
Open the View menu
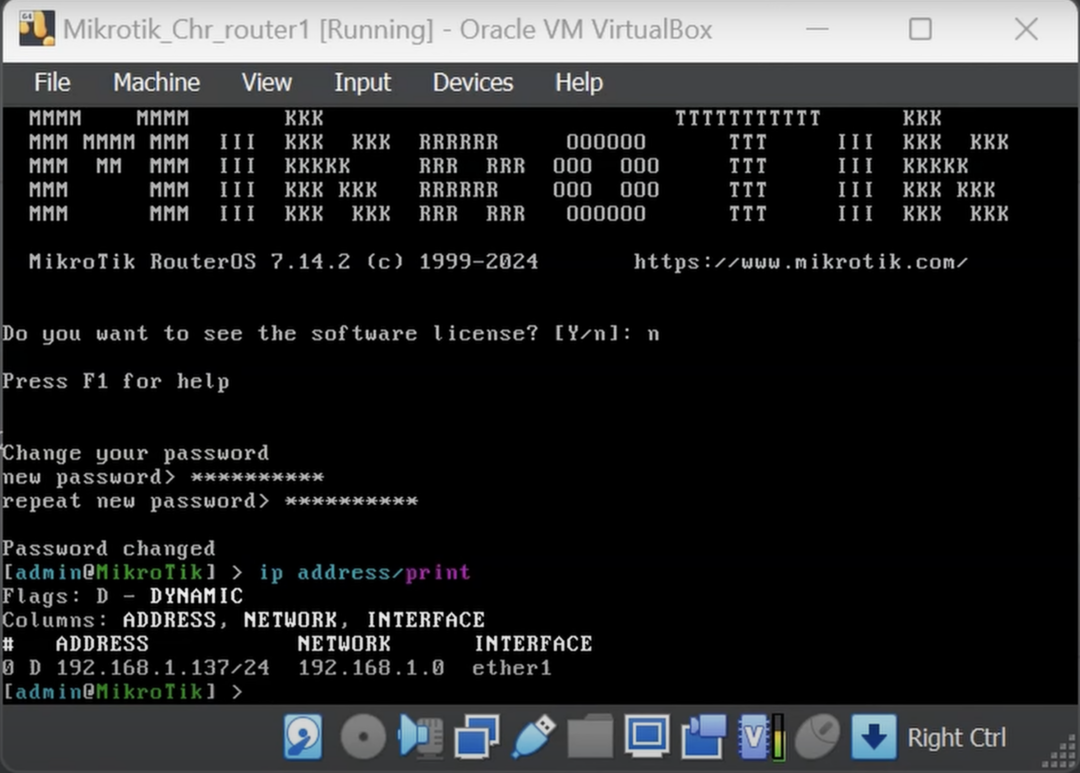click(266, 83)
